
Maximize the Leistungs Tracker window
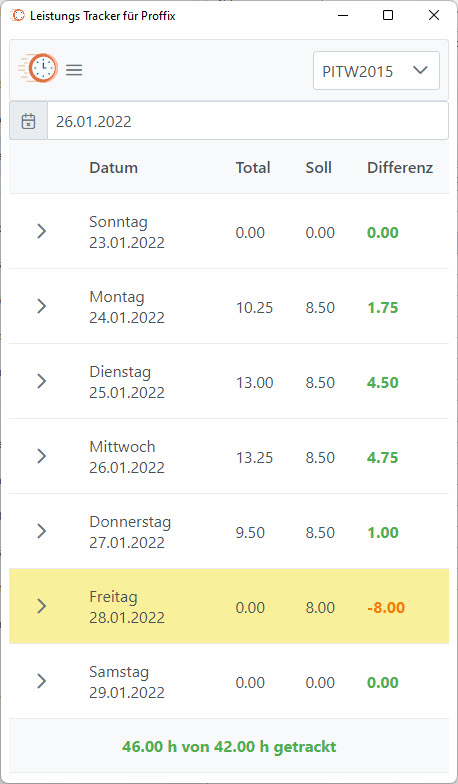point(388,16)
